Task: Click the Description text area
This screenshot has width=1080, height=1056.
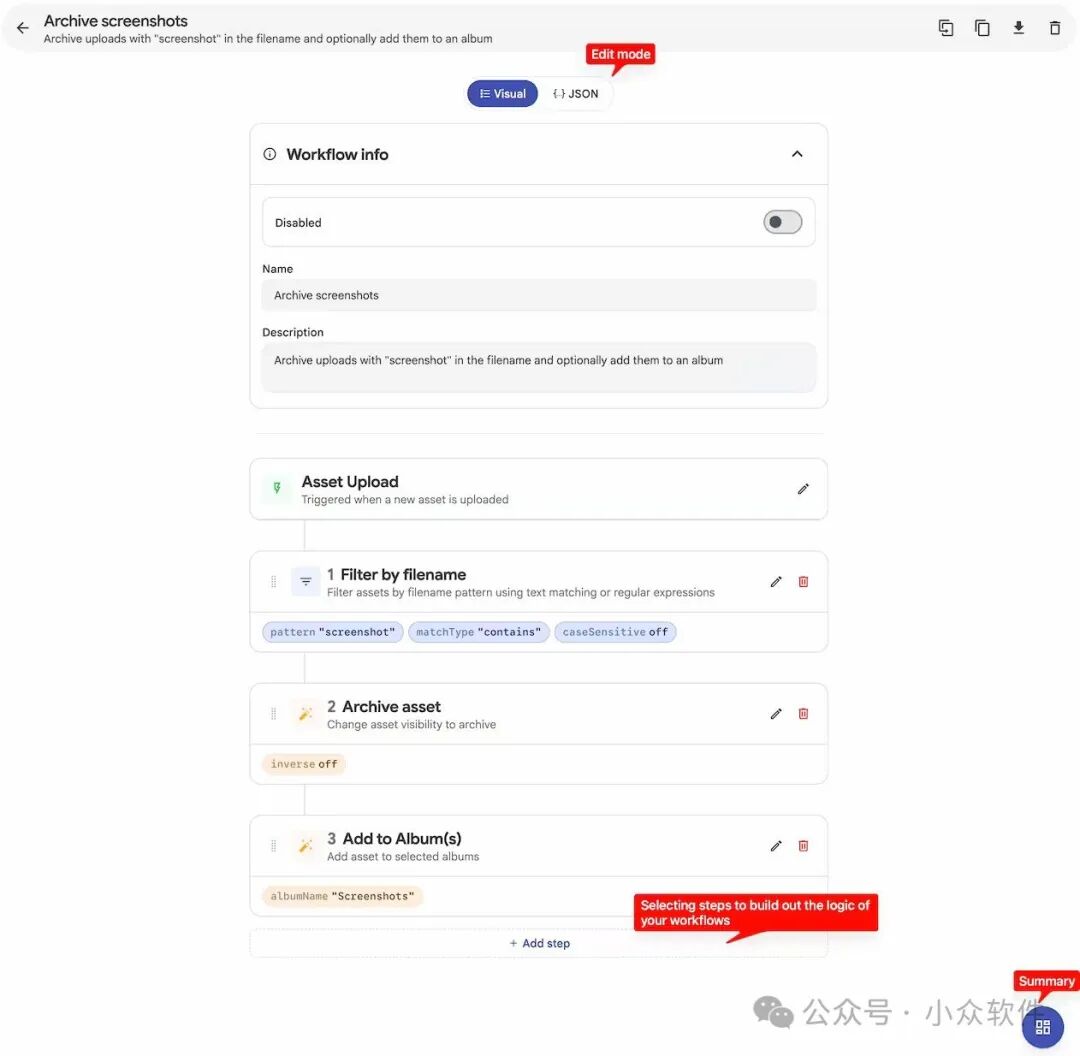Action: [x=539, y=367]
